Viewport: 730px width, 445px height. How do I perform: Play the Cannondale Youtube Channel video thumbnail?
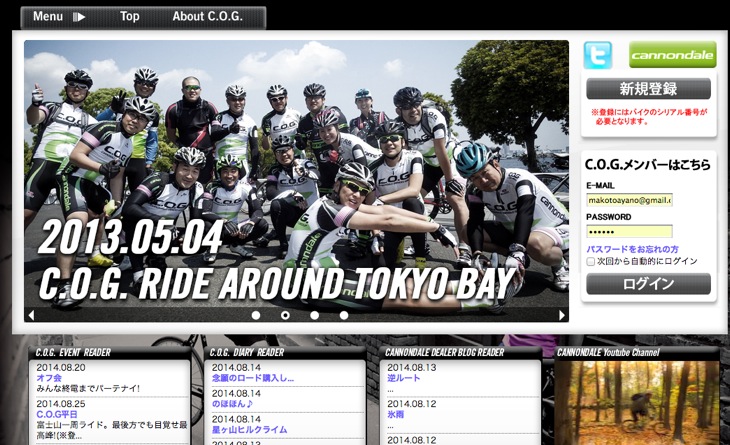click(636, 403)
